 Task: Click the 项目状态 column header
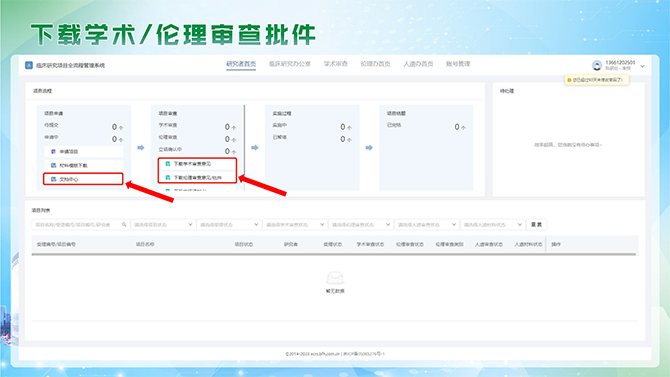[x=244, y=244]
